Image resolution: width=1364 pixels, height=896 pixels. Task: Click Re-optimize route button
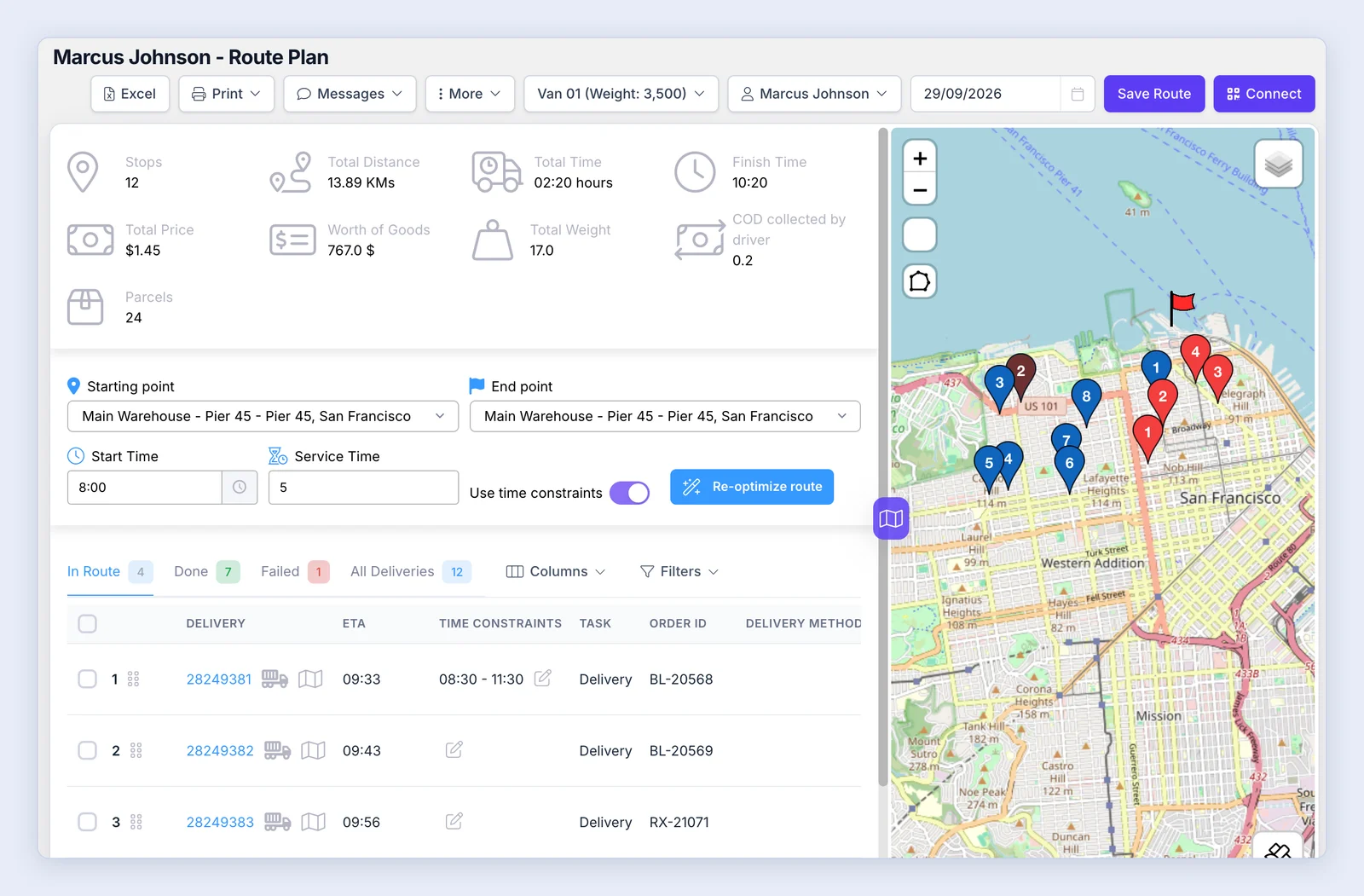[752, 487]
